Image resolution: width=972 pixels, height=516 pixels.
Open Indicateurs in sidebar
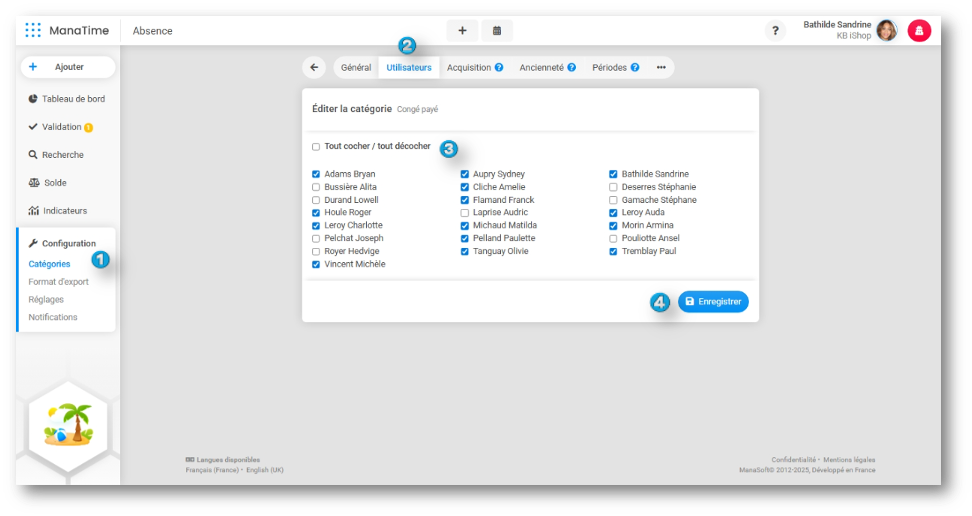[x=58, y=211]
